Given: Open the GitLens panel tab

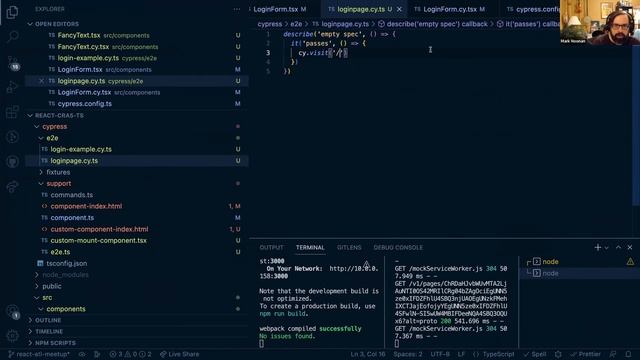Looking at the screenshot, I should click(x=349, y=247).
